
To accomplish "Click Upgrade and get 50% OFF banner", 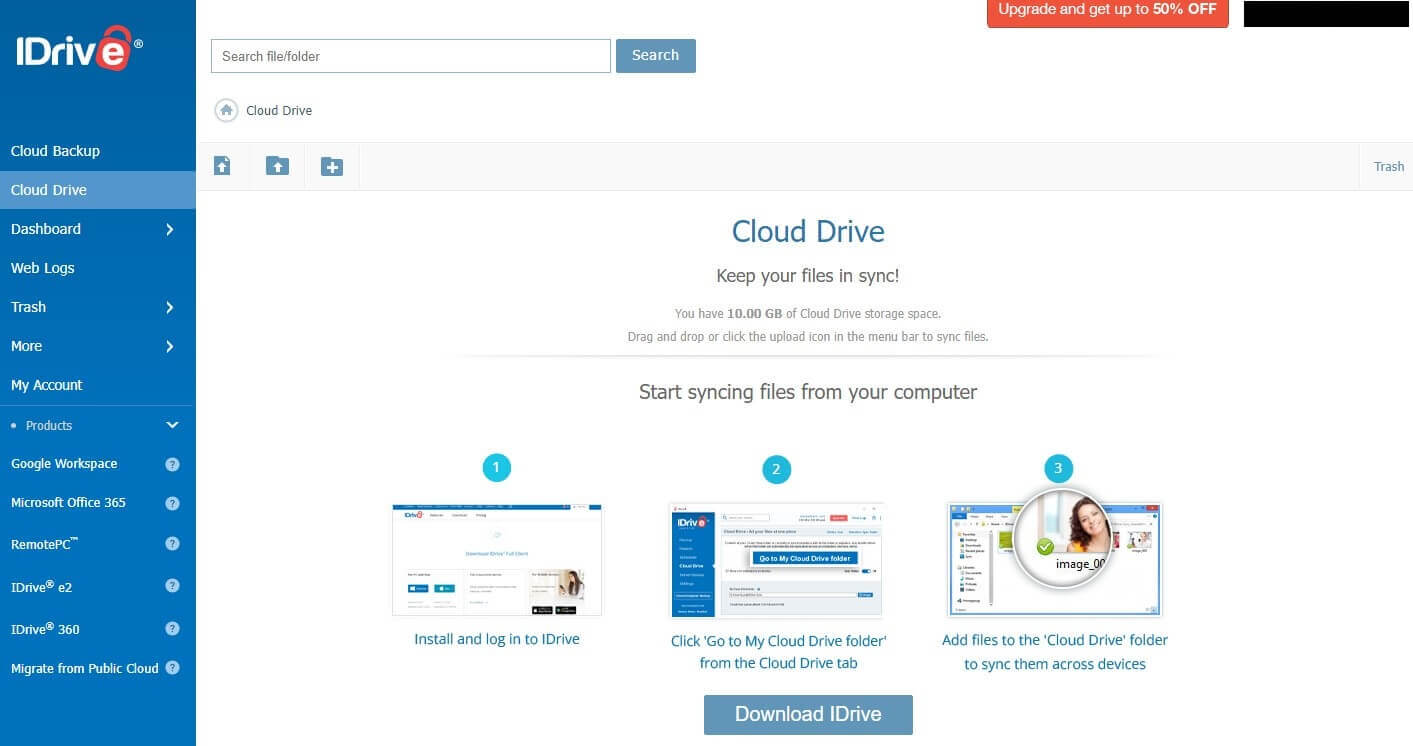I will (1107, 11).
